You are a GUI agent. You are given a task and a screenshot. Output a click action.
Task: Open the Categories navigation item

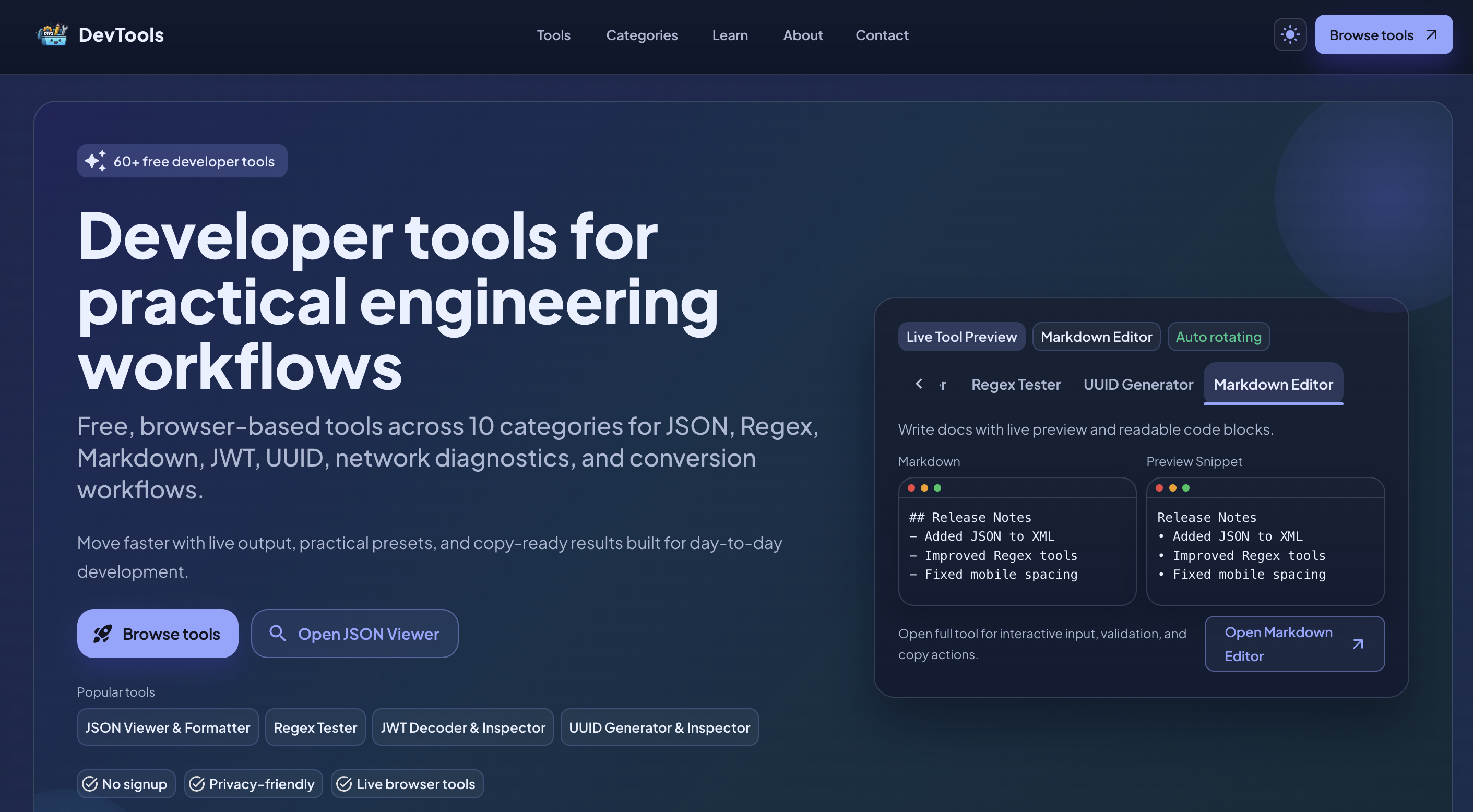tap(642, 35)
